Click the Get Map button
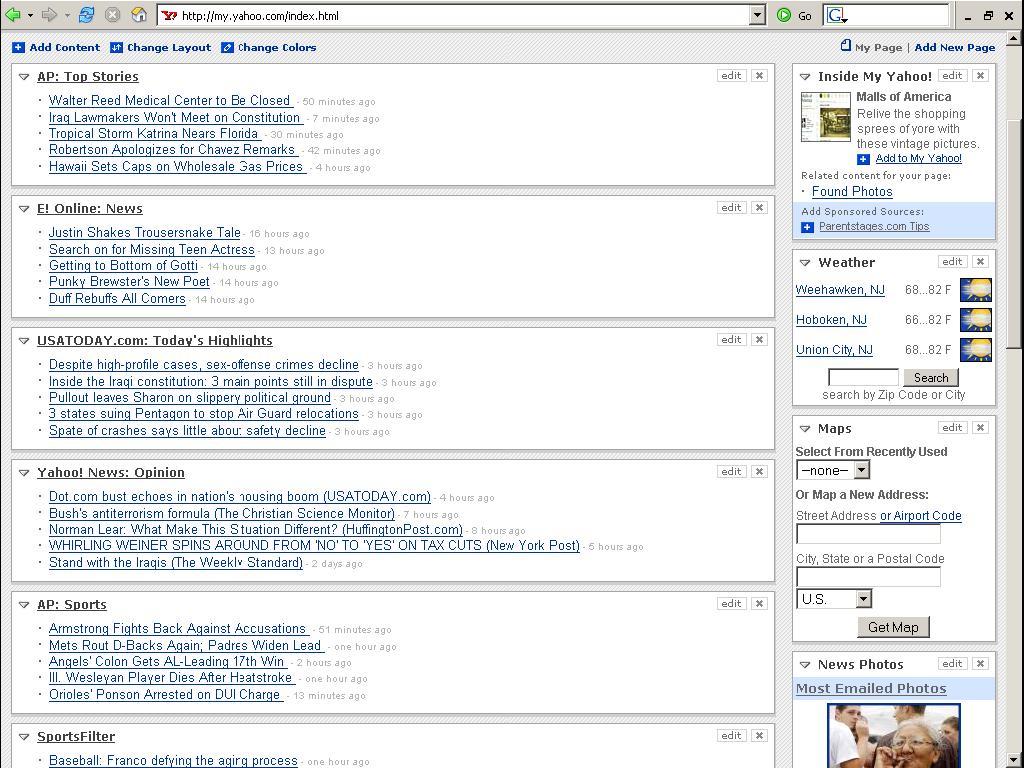The image size is (1024, 768). point(893,628)
